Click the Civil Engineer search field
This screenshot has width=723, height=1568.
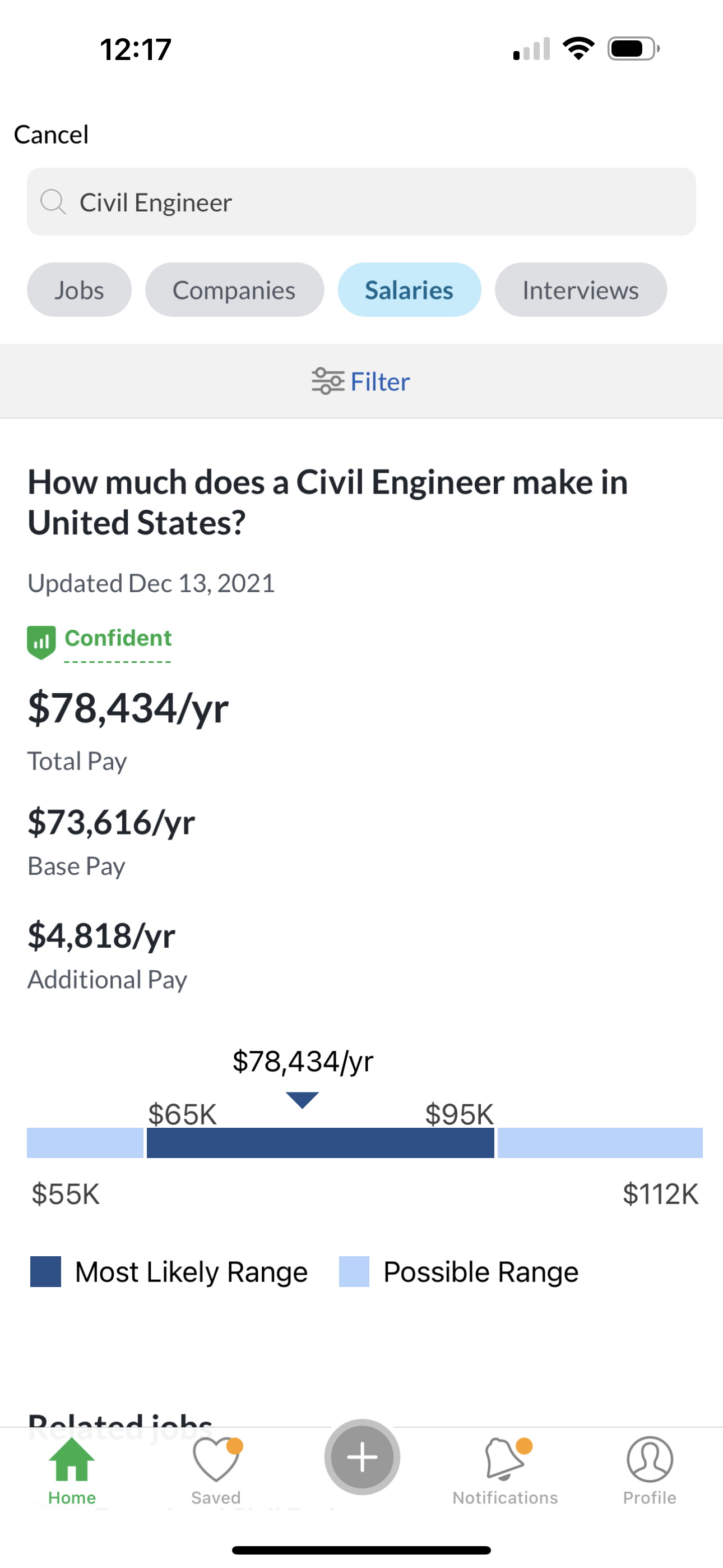361,201
